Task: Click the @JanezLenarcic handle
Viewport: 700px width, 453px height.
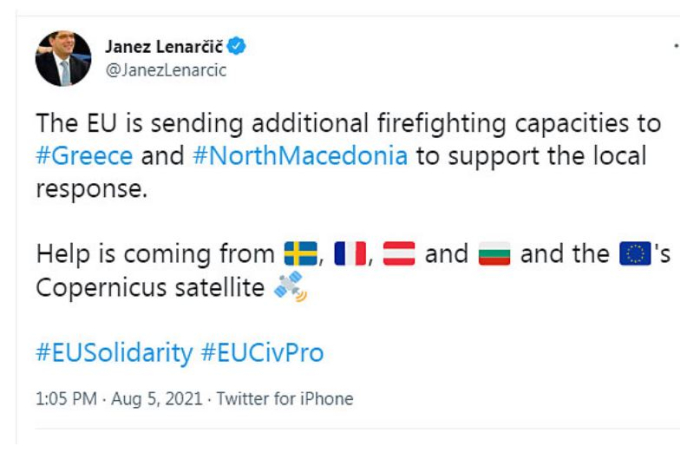Action: [165, 70]
